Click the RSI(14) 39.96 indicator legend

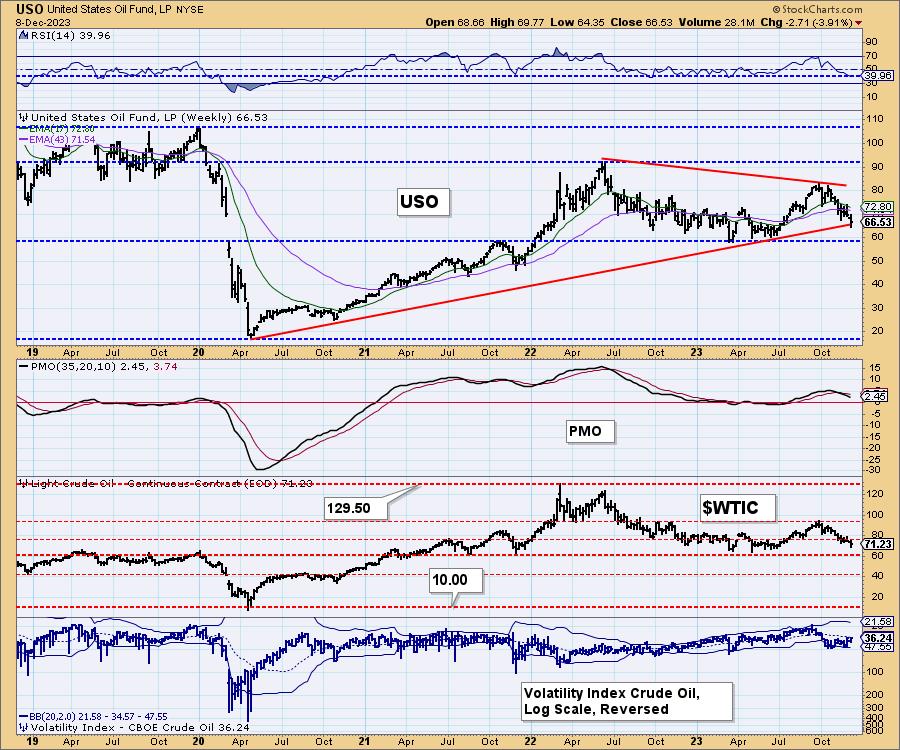70,35
